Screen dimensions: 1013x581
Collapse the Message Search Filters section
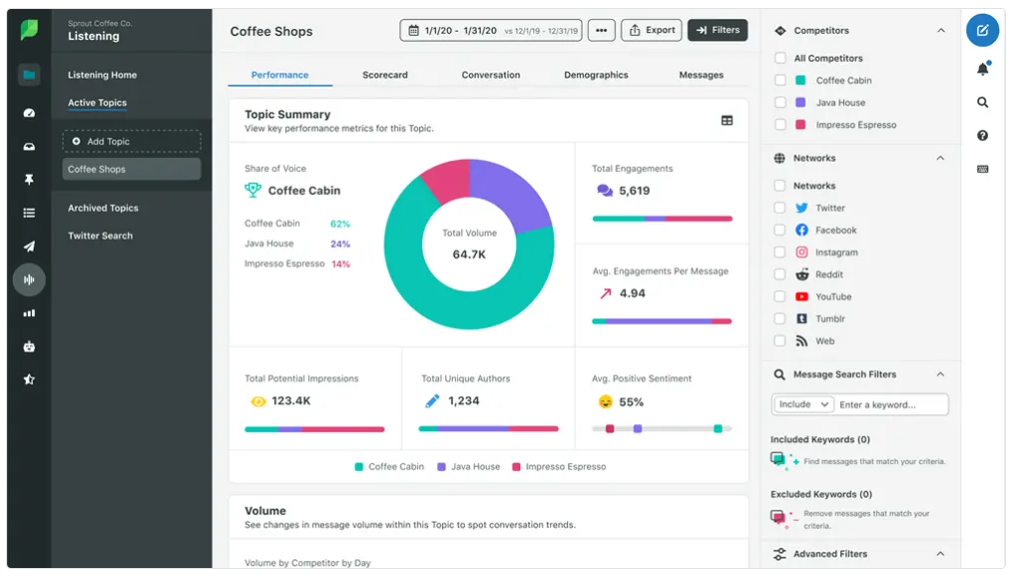click(940, 374)
